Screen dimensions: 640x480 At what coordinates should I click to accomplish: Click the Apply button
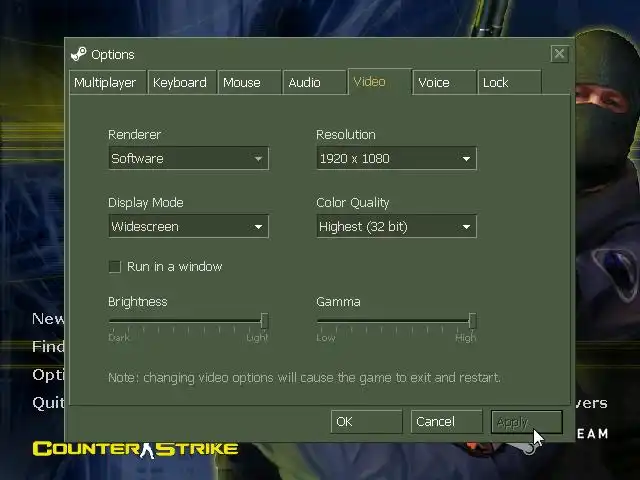pos(527,422)
